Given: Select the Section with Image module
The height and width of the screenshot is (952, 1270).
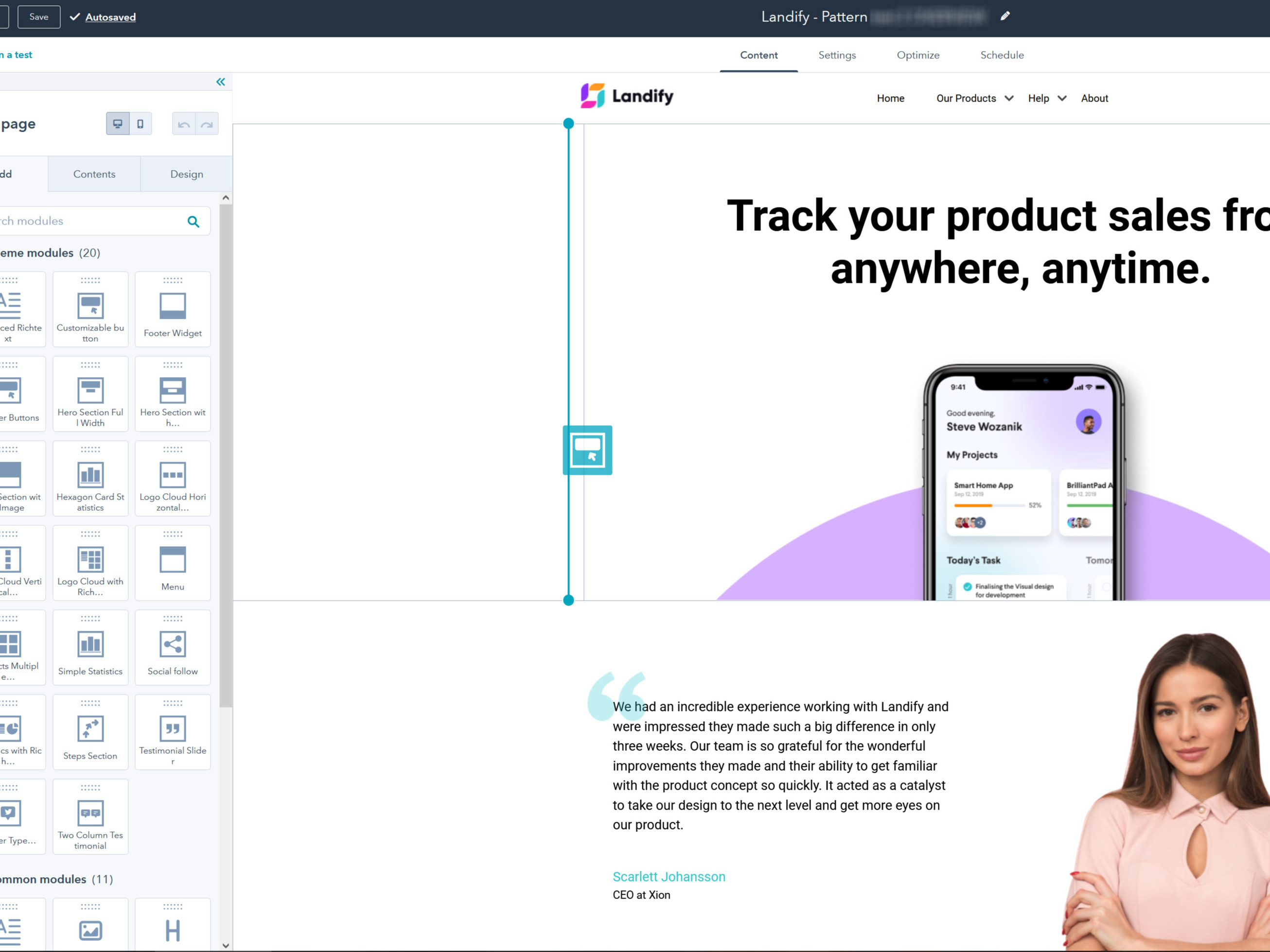Looking at the screenshot, I should pos(22,478).
